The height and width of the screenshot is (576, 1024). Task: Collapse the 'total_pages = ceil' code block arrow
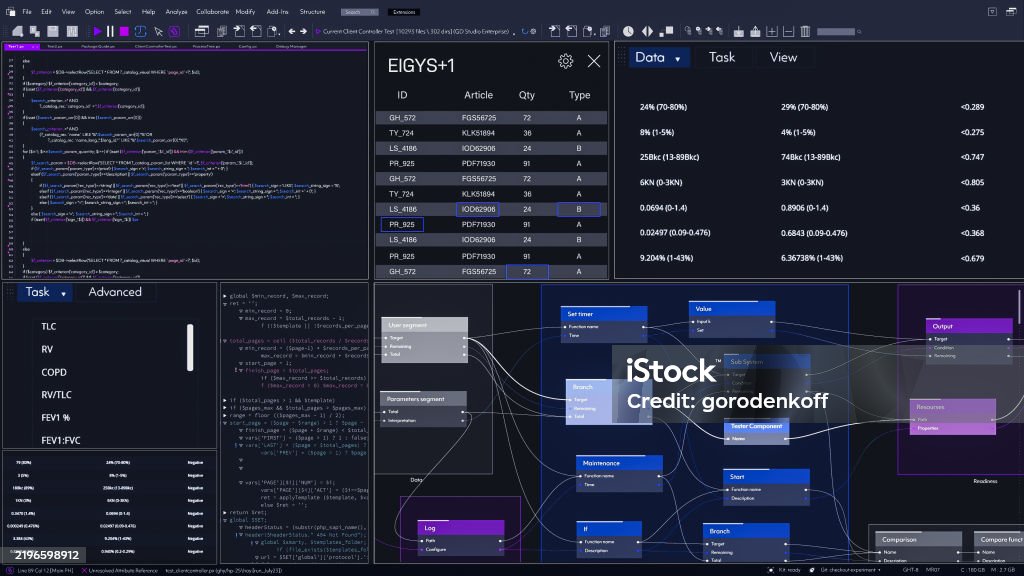click(225, 340)
